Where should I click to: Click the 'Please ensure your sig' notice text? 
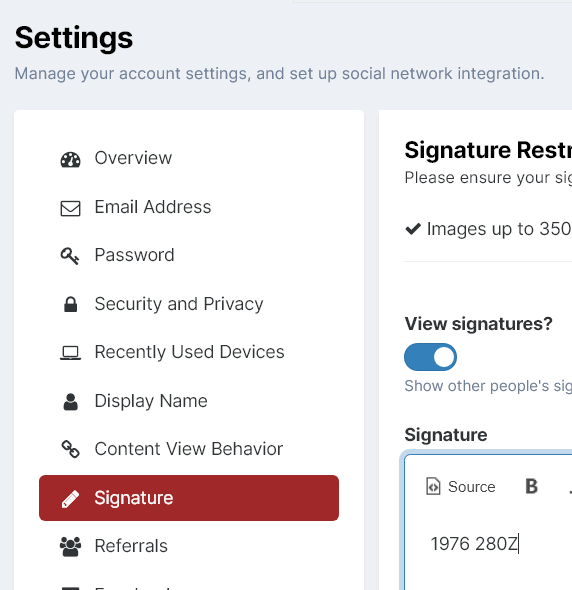[x=488, y=178]
